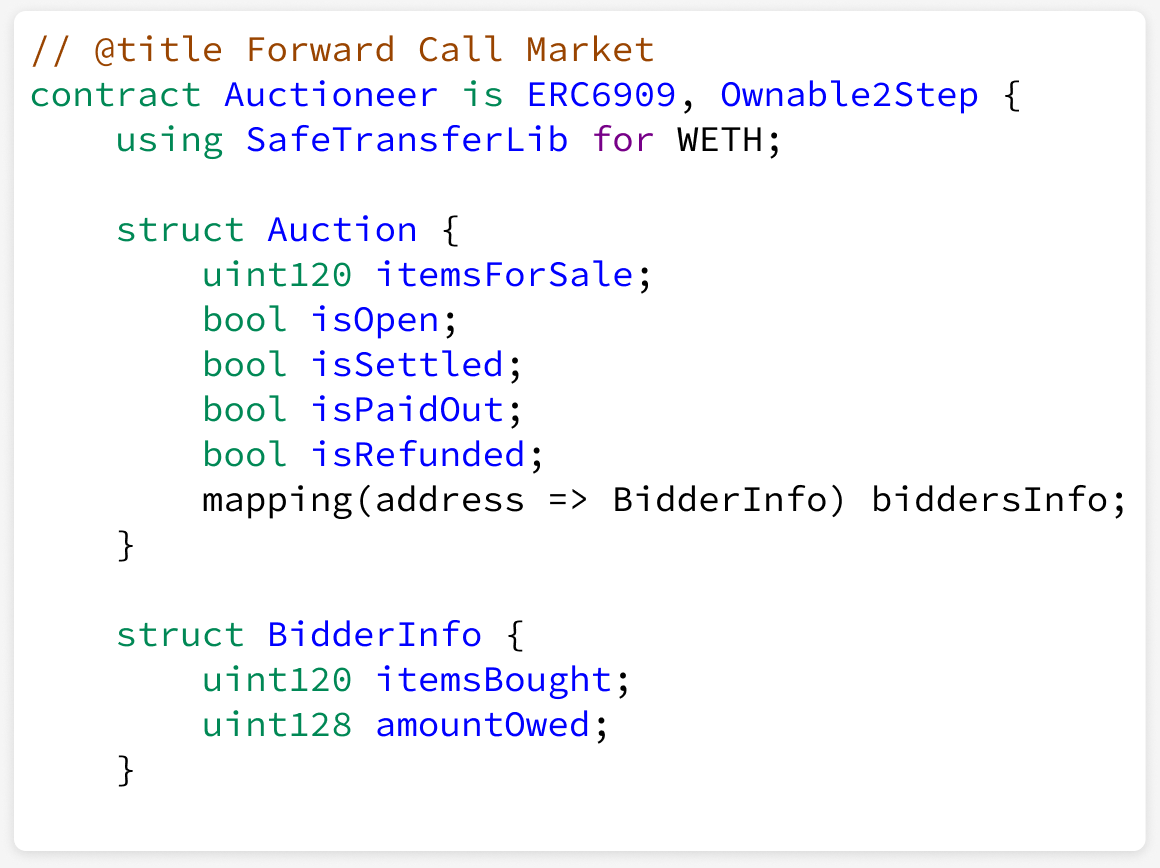Click the WETH identifier in using statement

coord(720,141)
